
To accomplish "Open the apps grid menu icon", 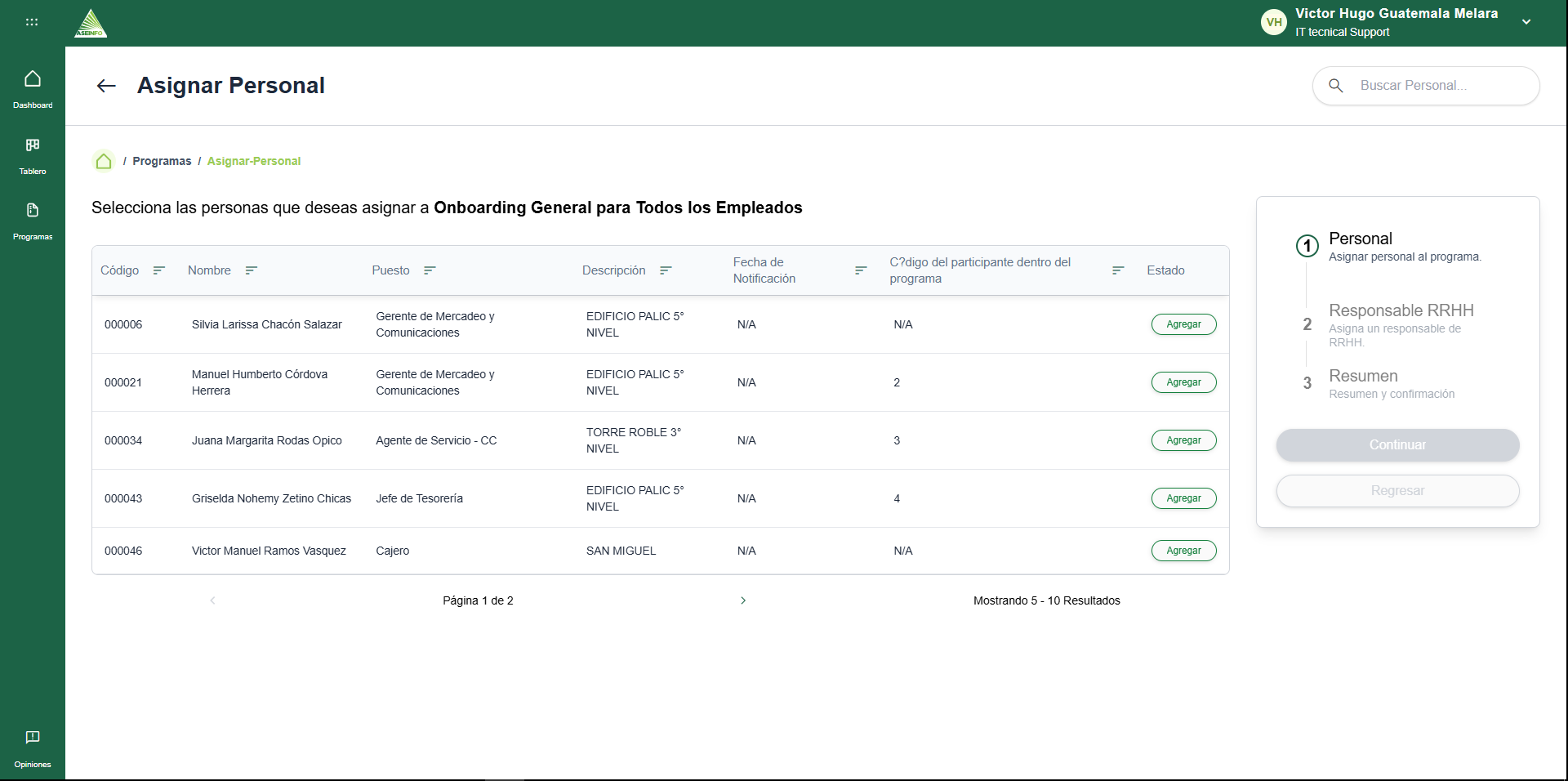I will (32, 22).
